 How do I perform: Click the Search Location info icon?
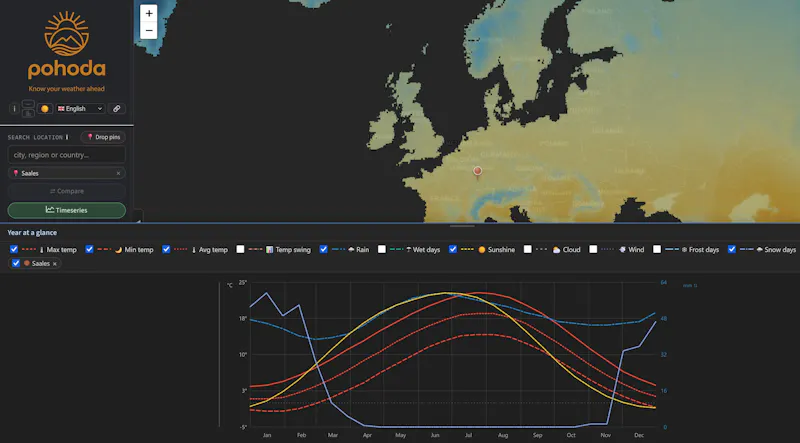point(67,137)
